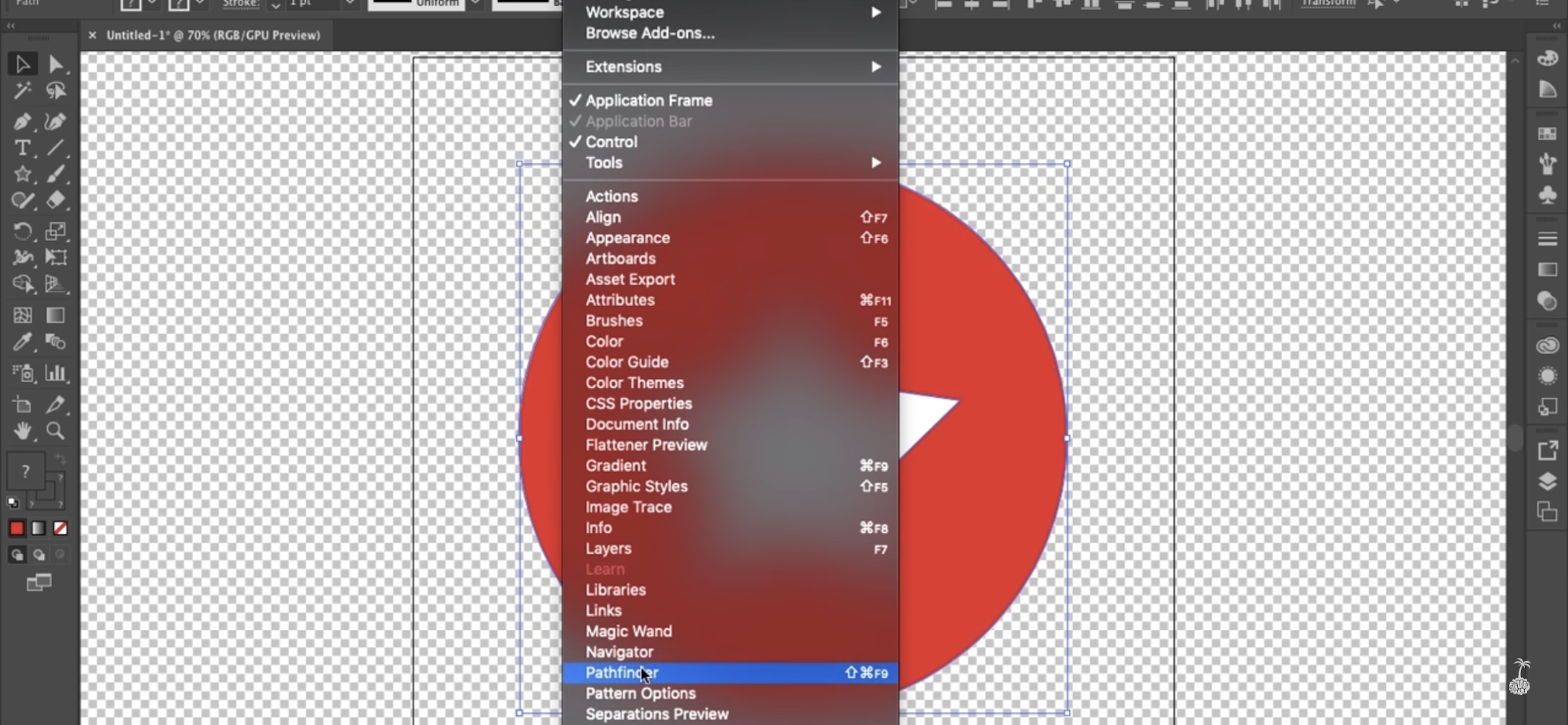Screen dimensions: 1568x725
Task: Select the Pen tool
Action: pos(22,122)
